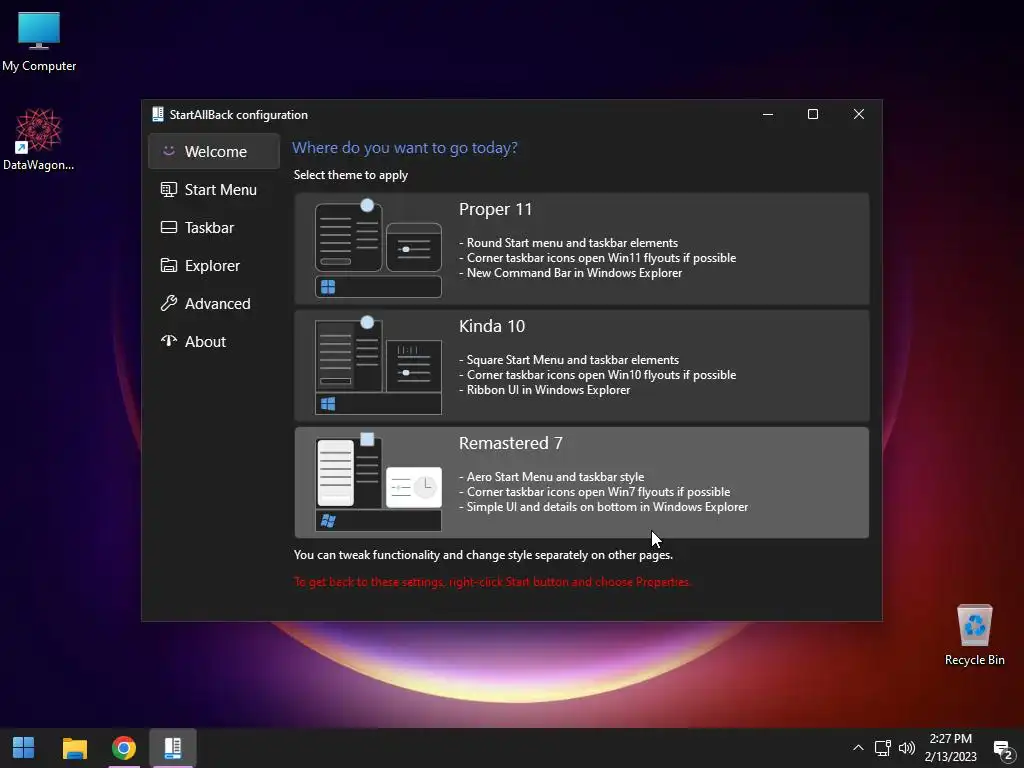
Task: Show hidden tray icons chevron
Action: (858, 748)
